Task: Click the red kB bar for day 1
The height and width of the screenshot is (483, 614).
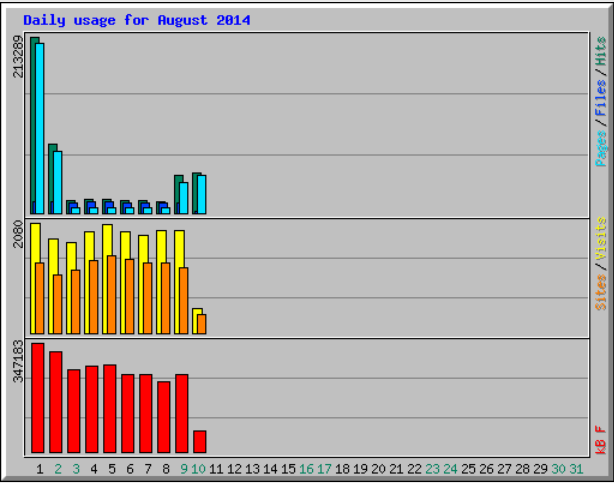Action: (38, 398)
